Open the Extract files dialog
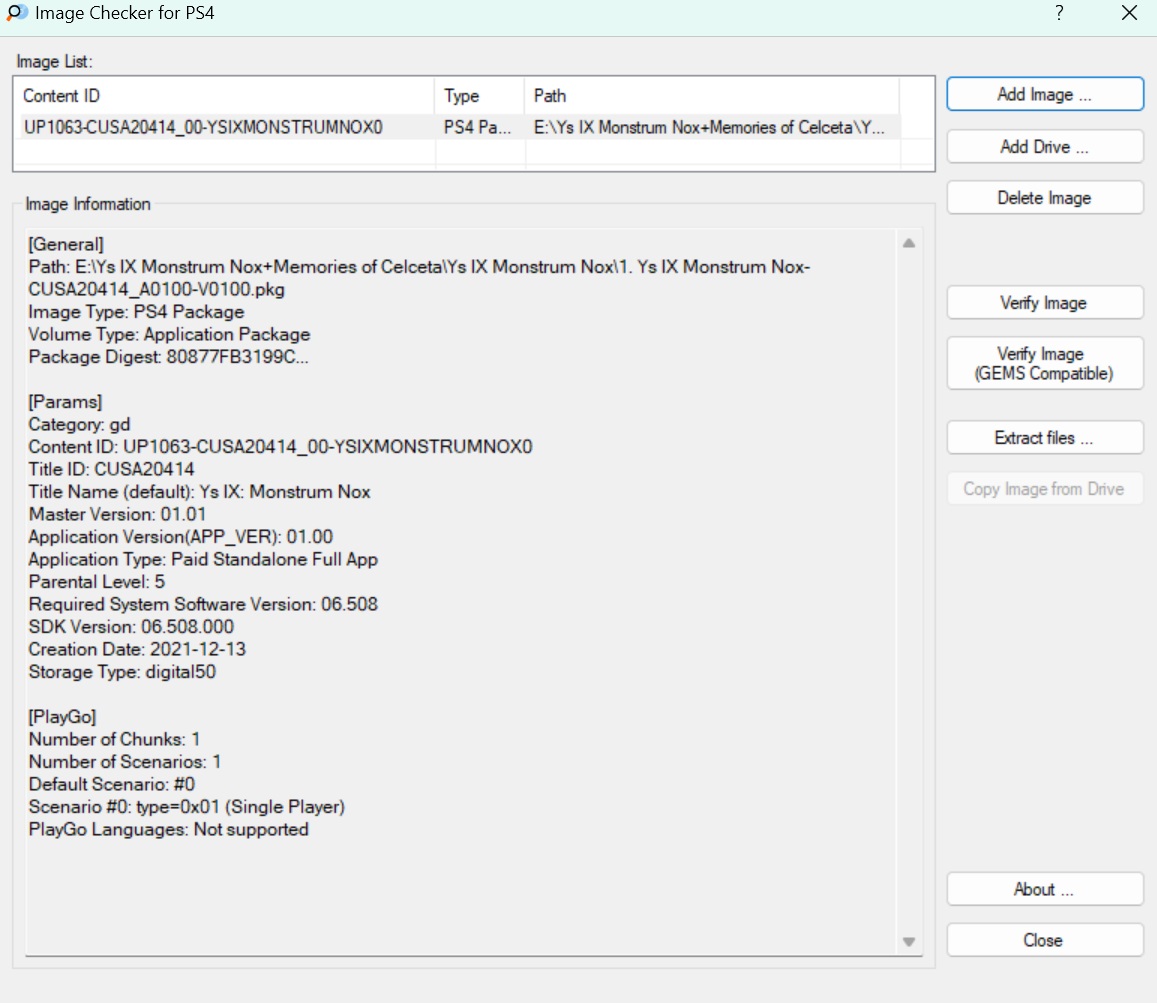 (x=1044, y=438)
